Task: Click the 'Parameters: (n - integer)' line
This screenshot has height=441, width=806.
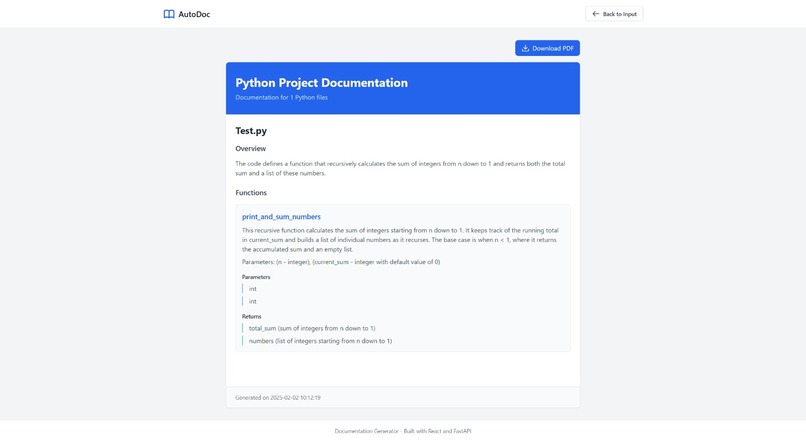Action: point(341,262)
